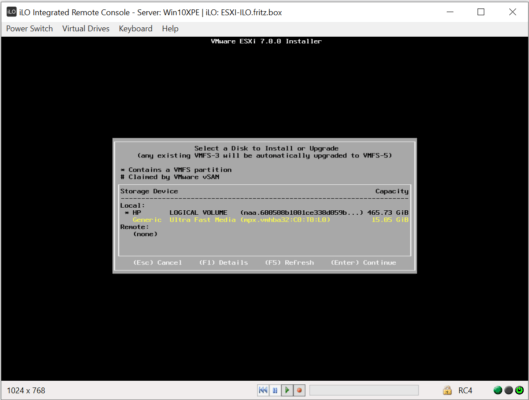
Task: Click the Local: section label
Action: click(x=132, y=205)
